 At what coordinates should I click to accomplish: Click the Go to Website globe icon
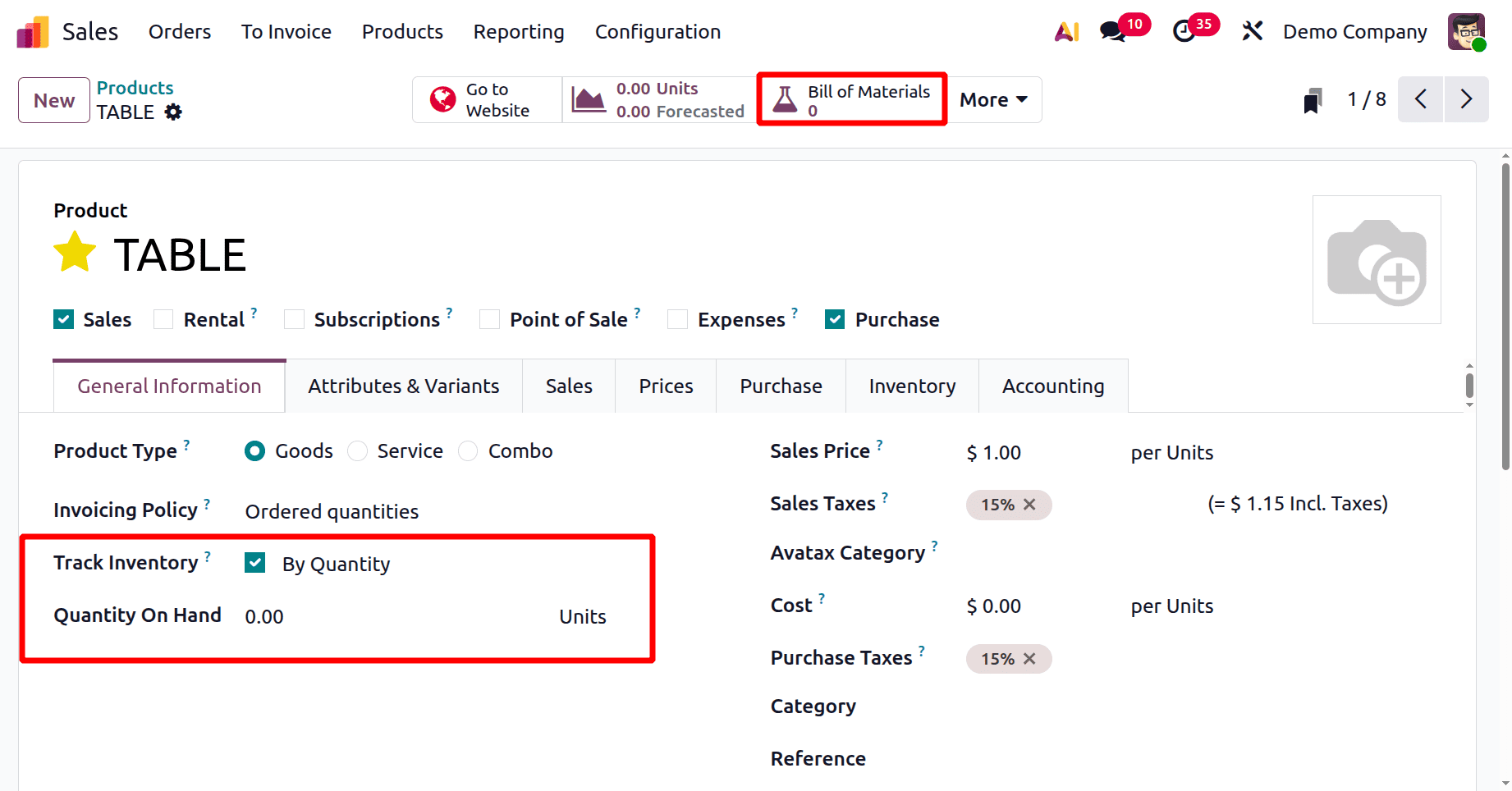click(442, 98)
